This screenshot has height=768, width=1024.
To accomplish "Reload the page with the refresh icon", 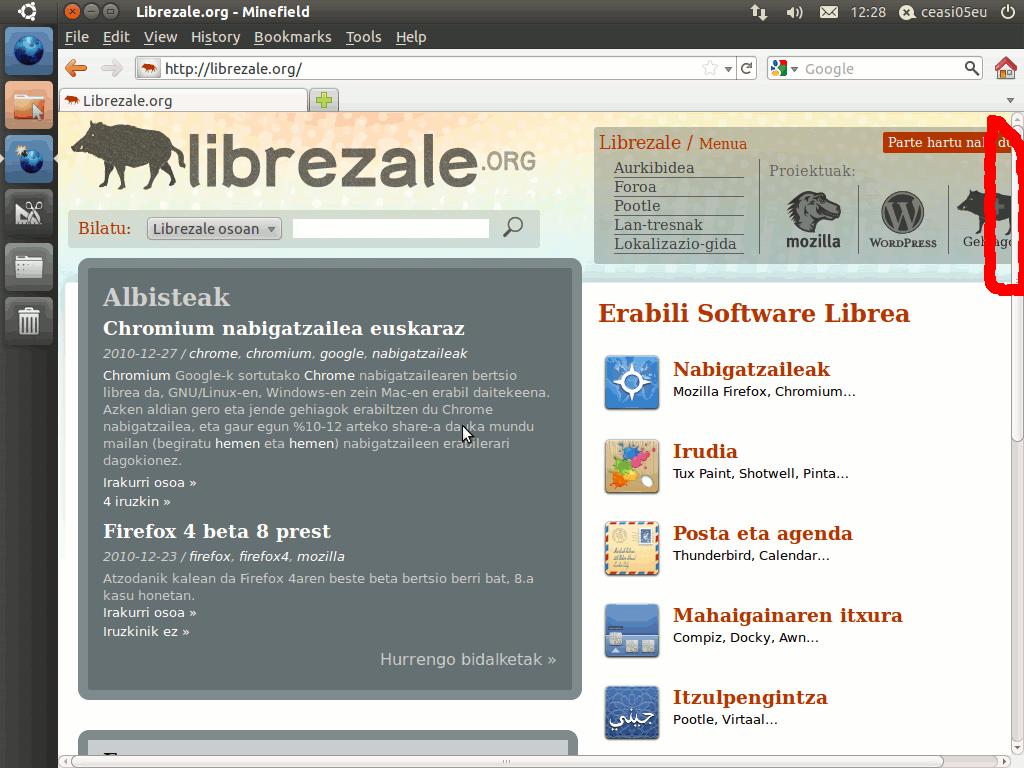I will (x=746, y=68).
